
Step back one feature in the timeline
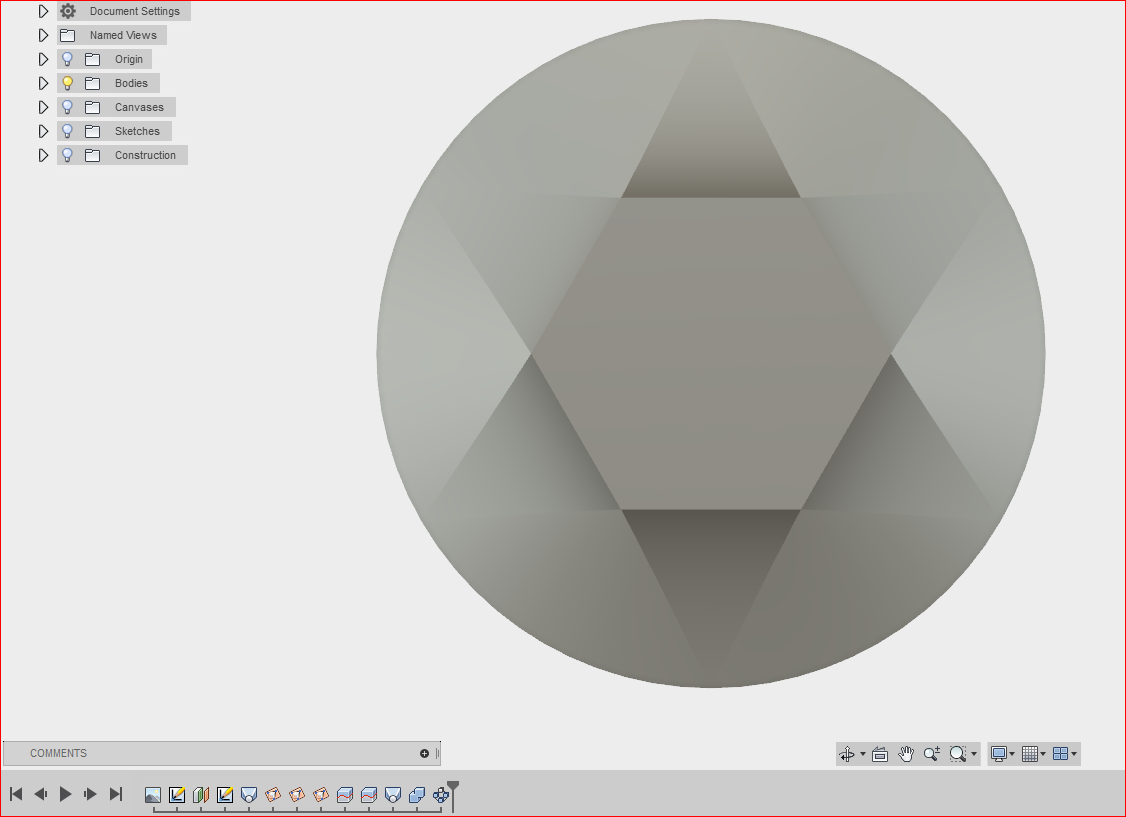(41, 794)
